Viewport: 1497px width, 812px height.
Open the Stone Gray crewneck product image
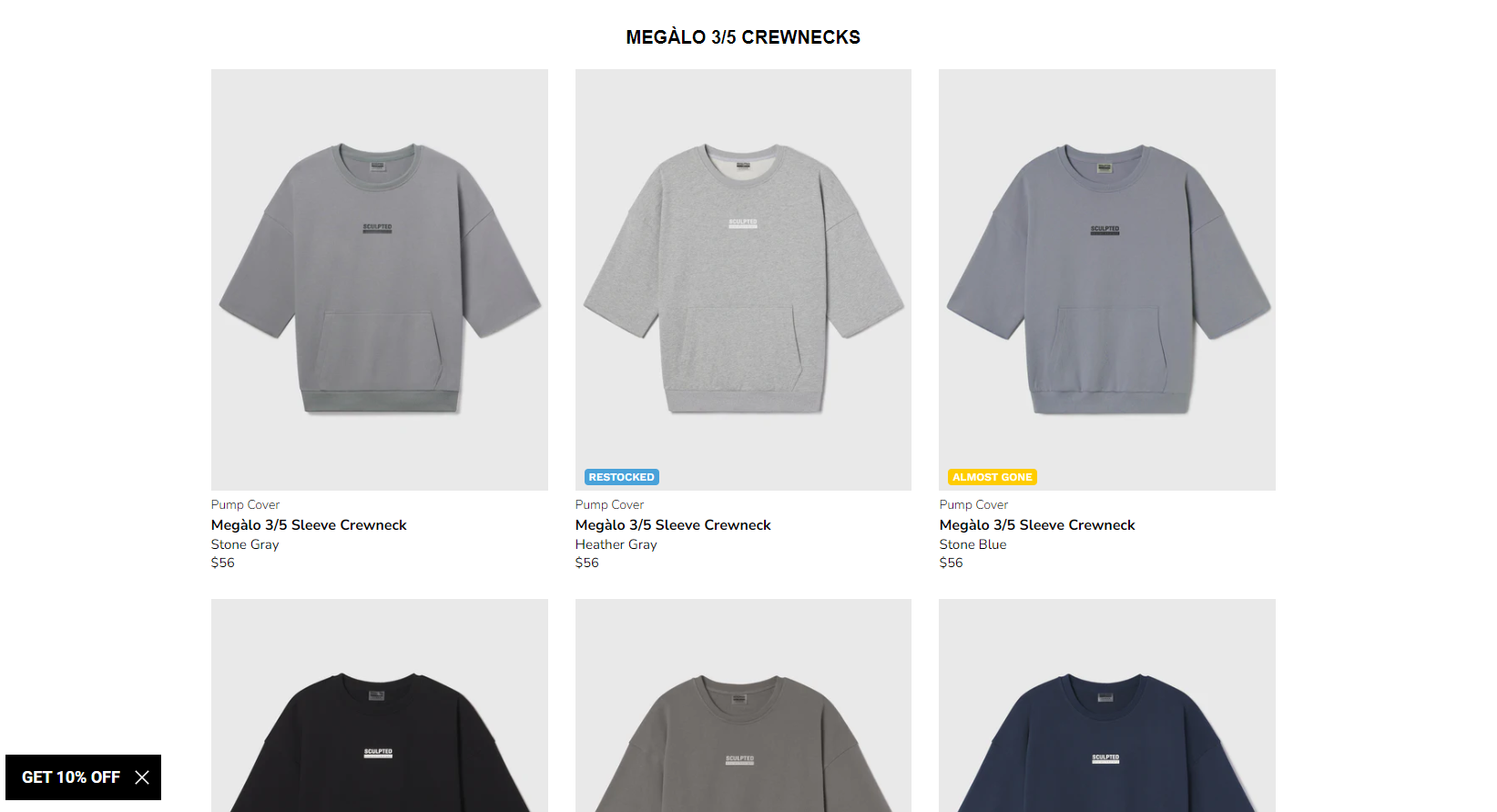coord(380,279)
